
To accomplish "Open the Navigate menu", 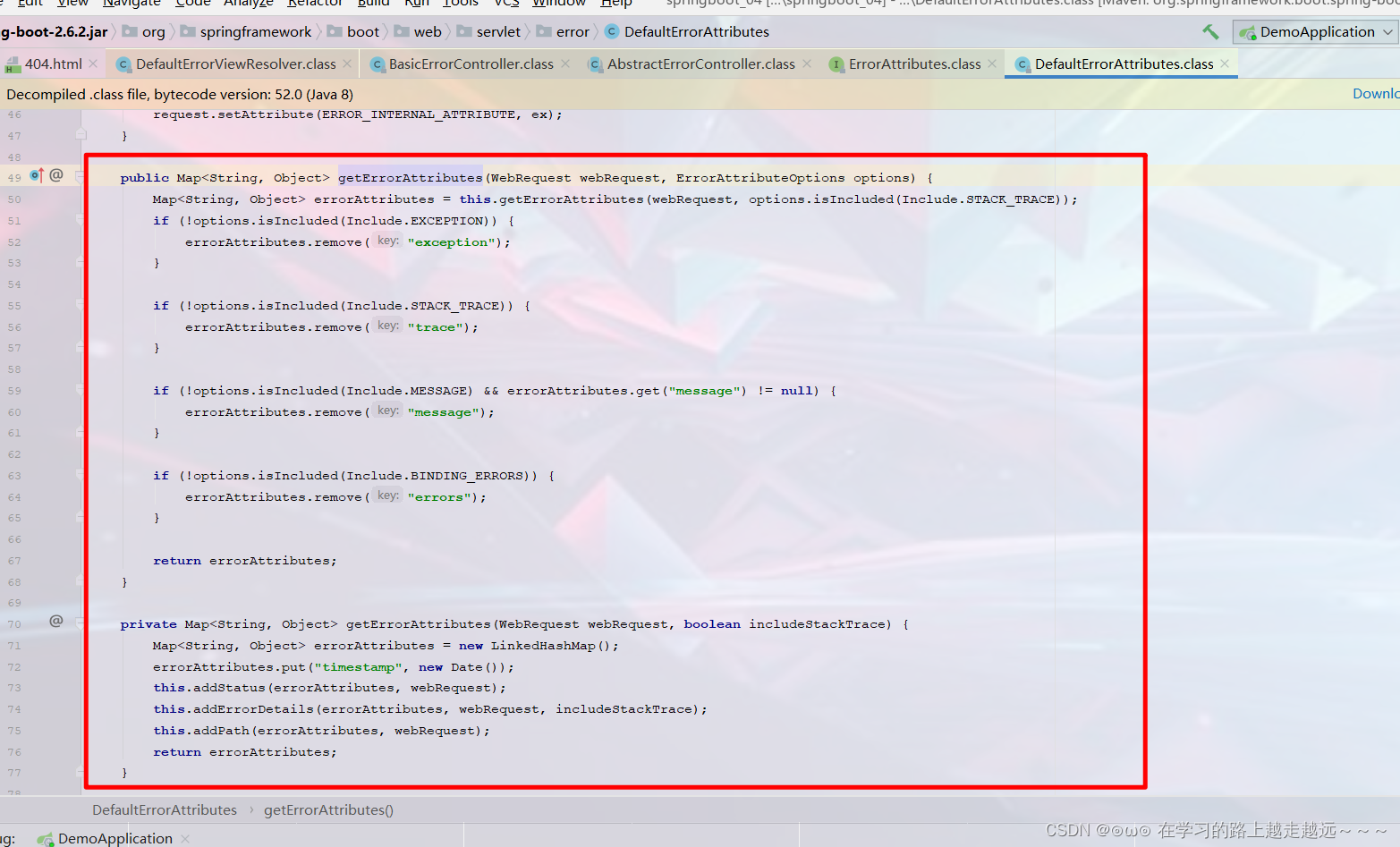I will coord(132,4).
